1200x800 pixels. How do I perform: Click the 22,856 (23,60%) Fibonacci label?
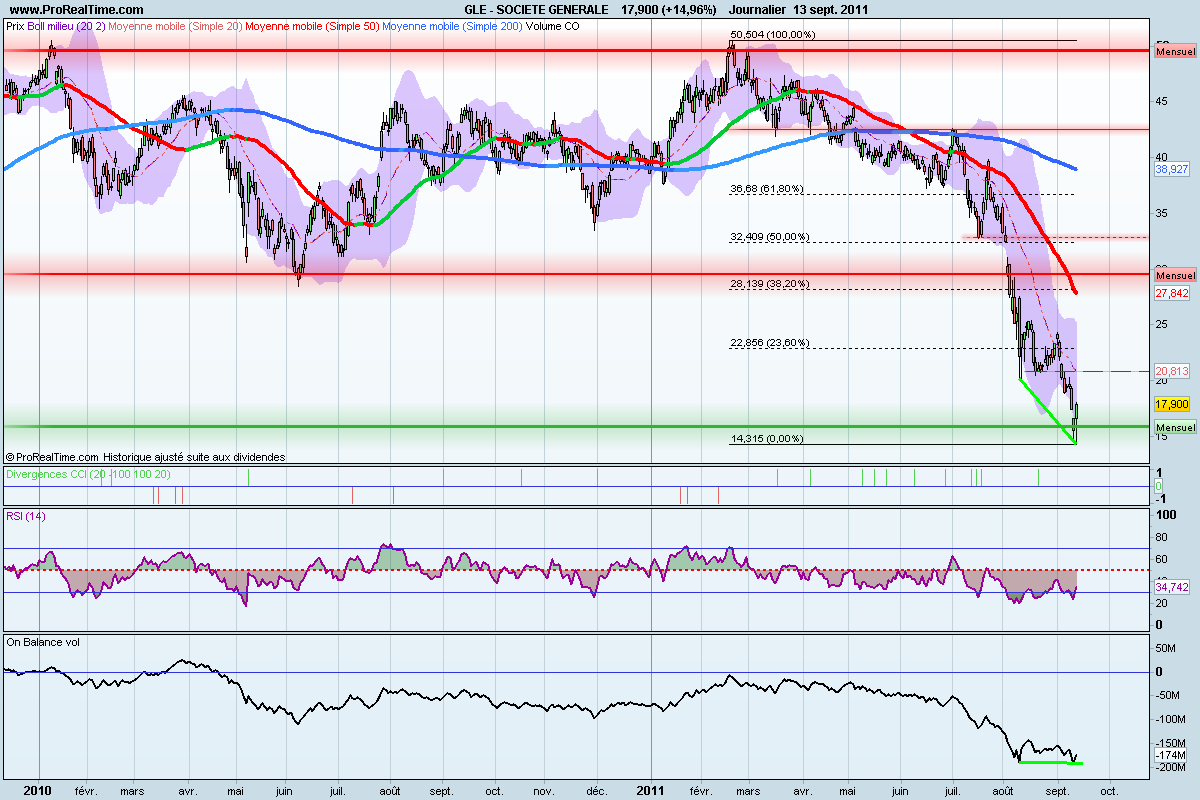click(x=770, y=343)
